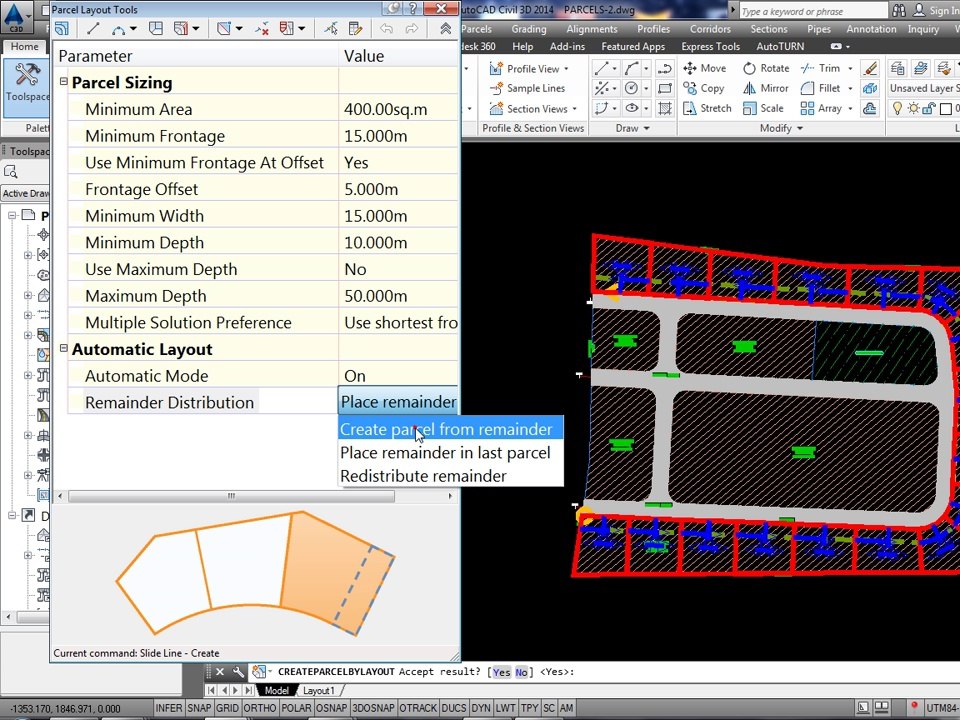Open the Parcel Union dropdown arrow

click(x=302, y=29)
